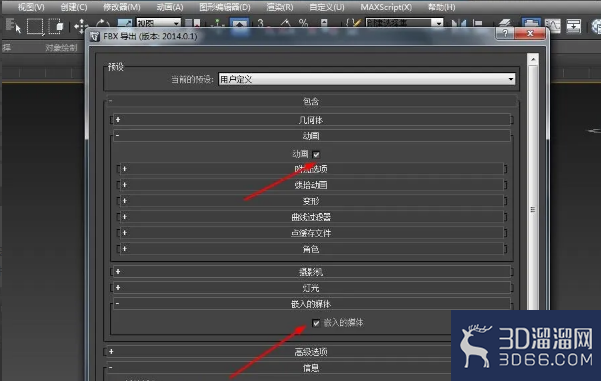Collapse the 嵌入的媒体 rollout header
Viewport: 601px width, 381px height.
click(x=311, y=304)
